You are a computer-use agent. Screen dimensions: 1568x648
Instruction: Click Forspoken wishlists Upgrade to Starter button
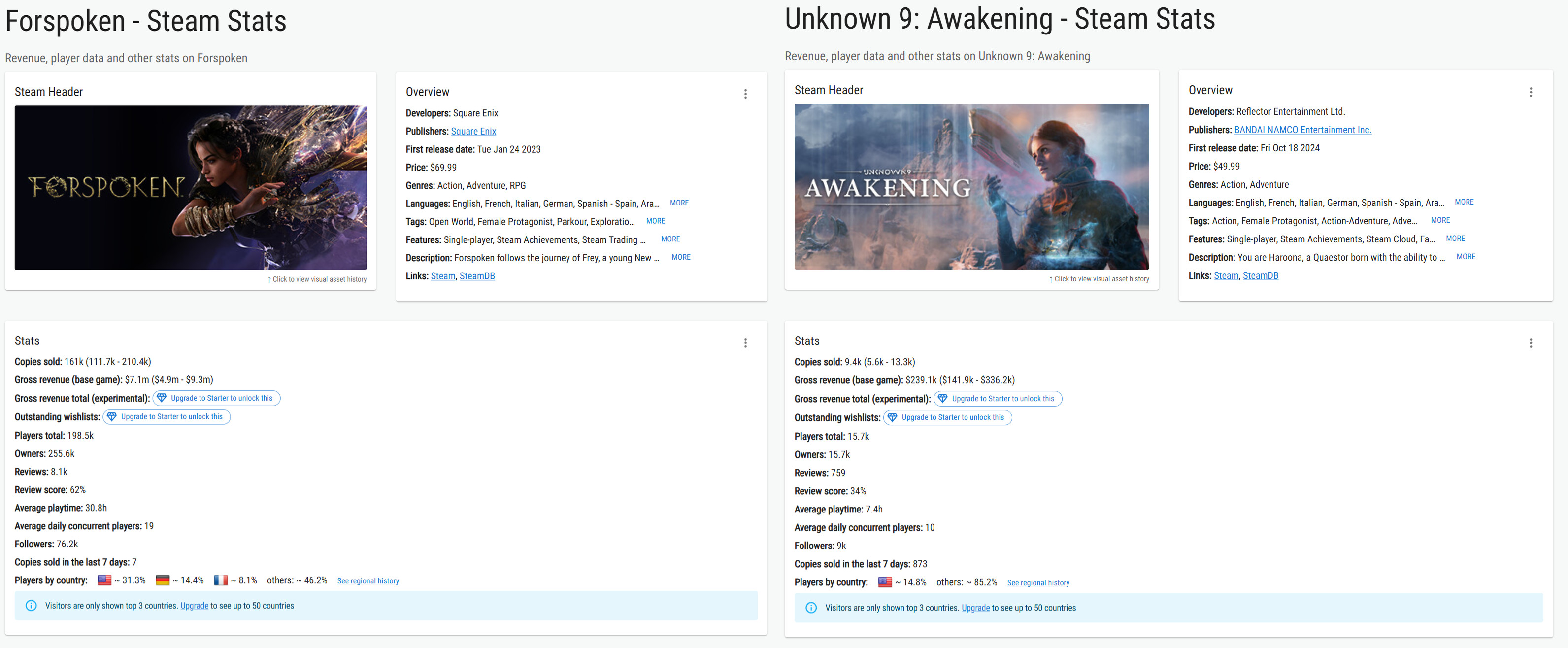tap(166, 417)
